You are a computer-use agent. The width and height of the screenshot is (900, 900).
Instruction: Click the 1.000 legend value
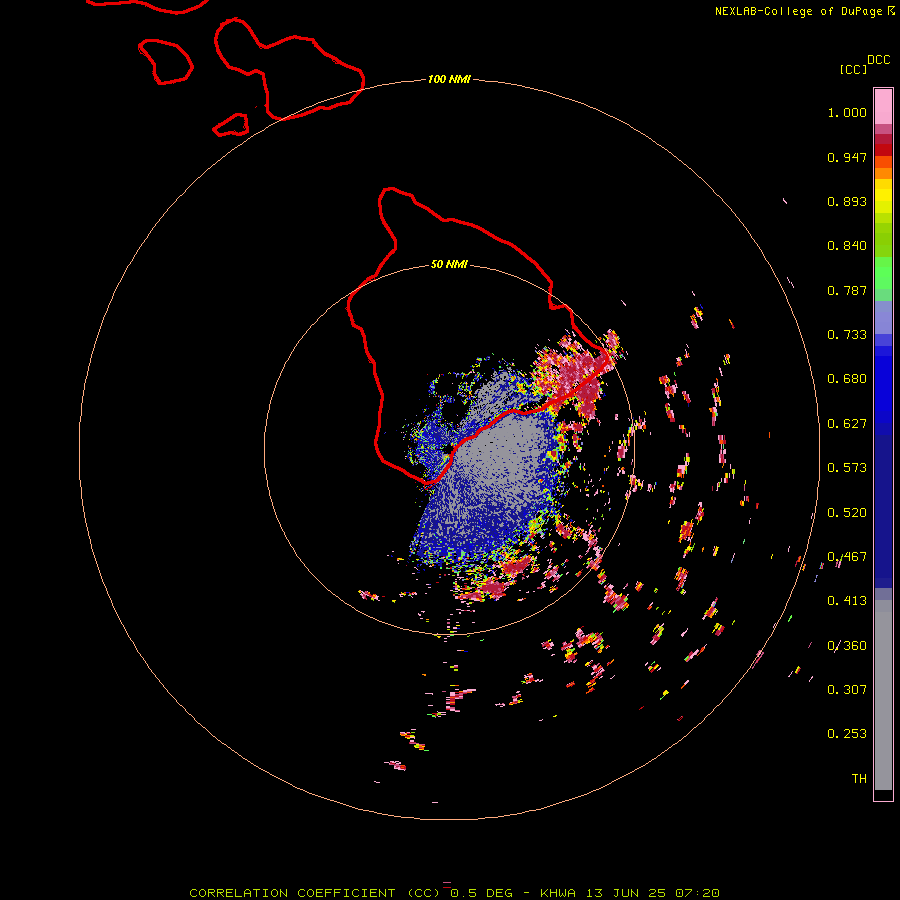pyautogui.click(x=847, y=112)
